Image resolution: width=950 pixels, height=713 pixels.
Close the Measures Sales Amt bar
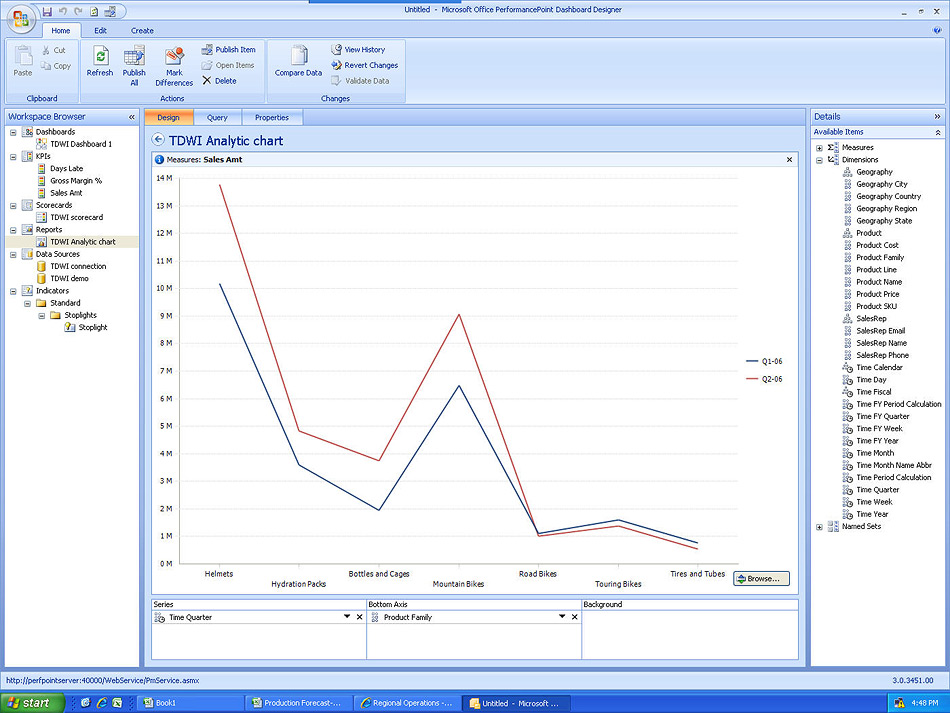[x=789, y=160]
